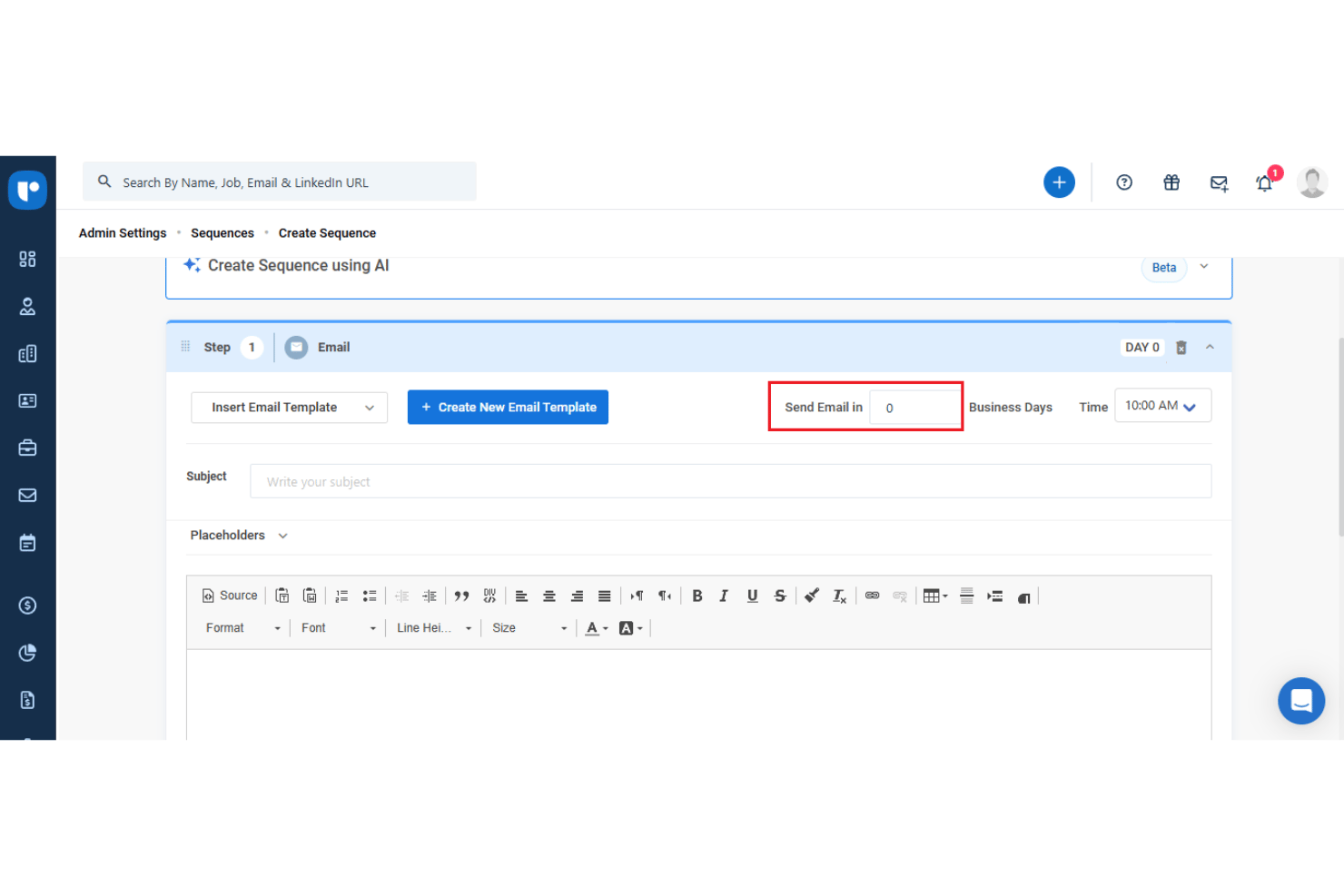Image resolution: width=1344 pixels, height=896 pixels.
Task: Insert a hyperlink
Action: (872, 596)
